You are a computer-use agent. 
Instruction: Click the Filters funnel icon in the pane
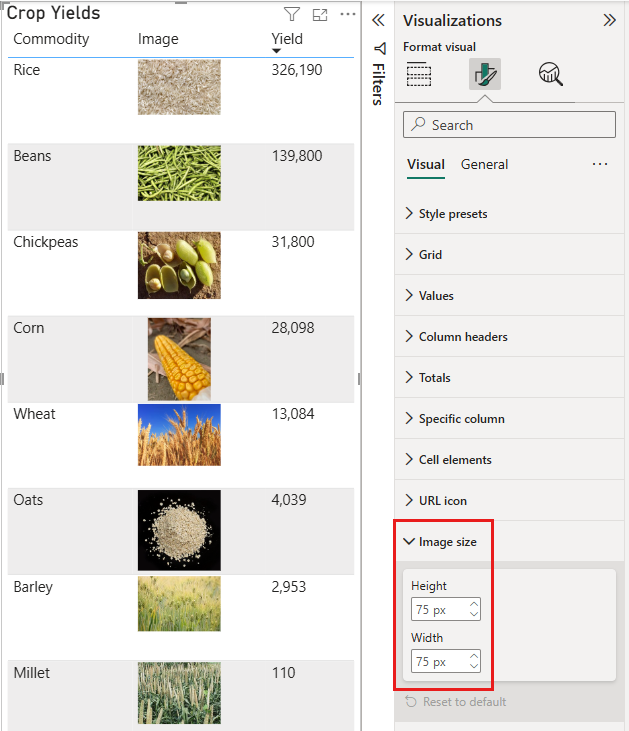380,48
